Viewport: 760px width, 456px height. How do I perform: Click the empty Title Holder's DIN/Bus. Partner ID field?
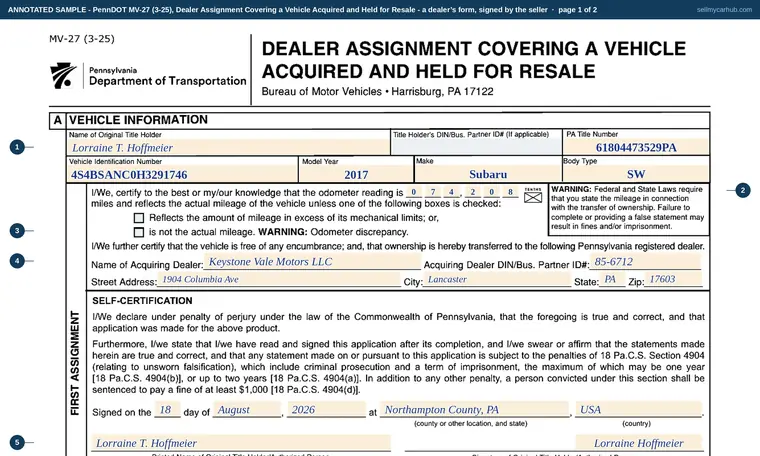pos(475,147)
